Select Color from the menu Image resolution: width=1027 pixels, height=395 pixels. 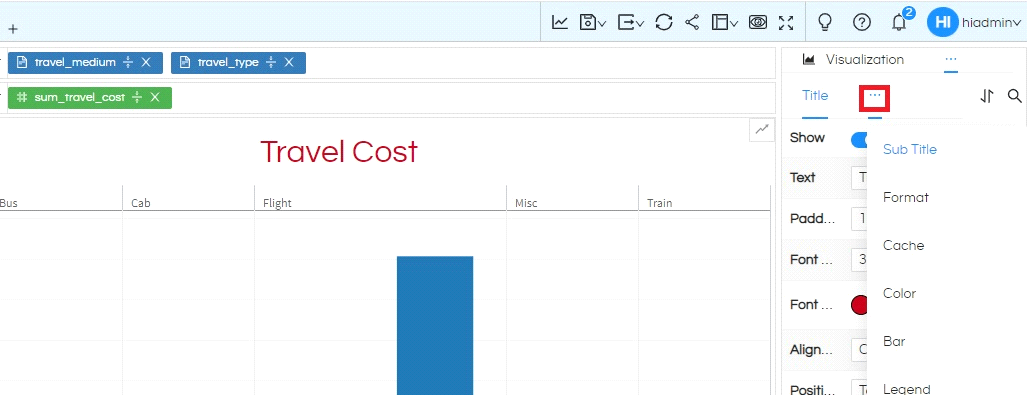(899, 293)
